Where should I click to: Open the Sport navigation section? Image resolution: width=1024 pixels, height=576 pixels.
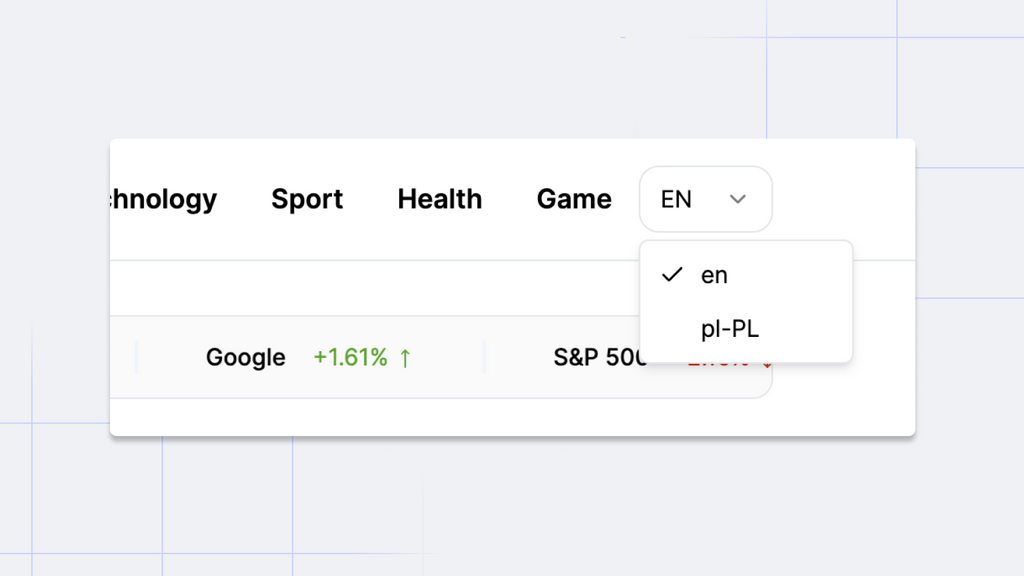[x=307, y=199]
